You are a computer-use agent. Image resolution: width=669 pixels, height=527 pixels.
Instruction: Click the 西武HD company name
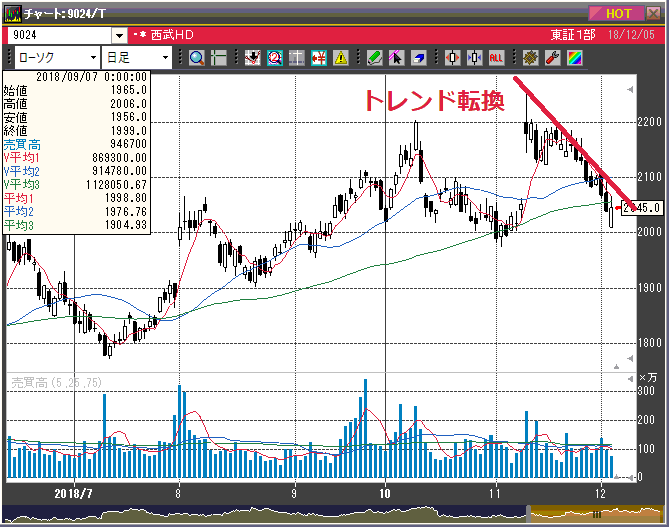click(172, 35)
